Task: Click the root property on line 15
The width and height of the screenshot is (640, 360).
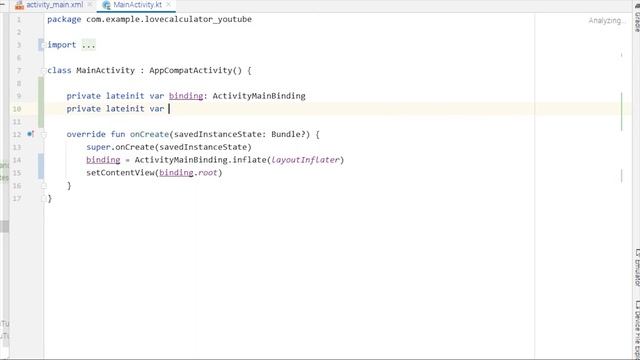Action: (208, 173)
